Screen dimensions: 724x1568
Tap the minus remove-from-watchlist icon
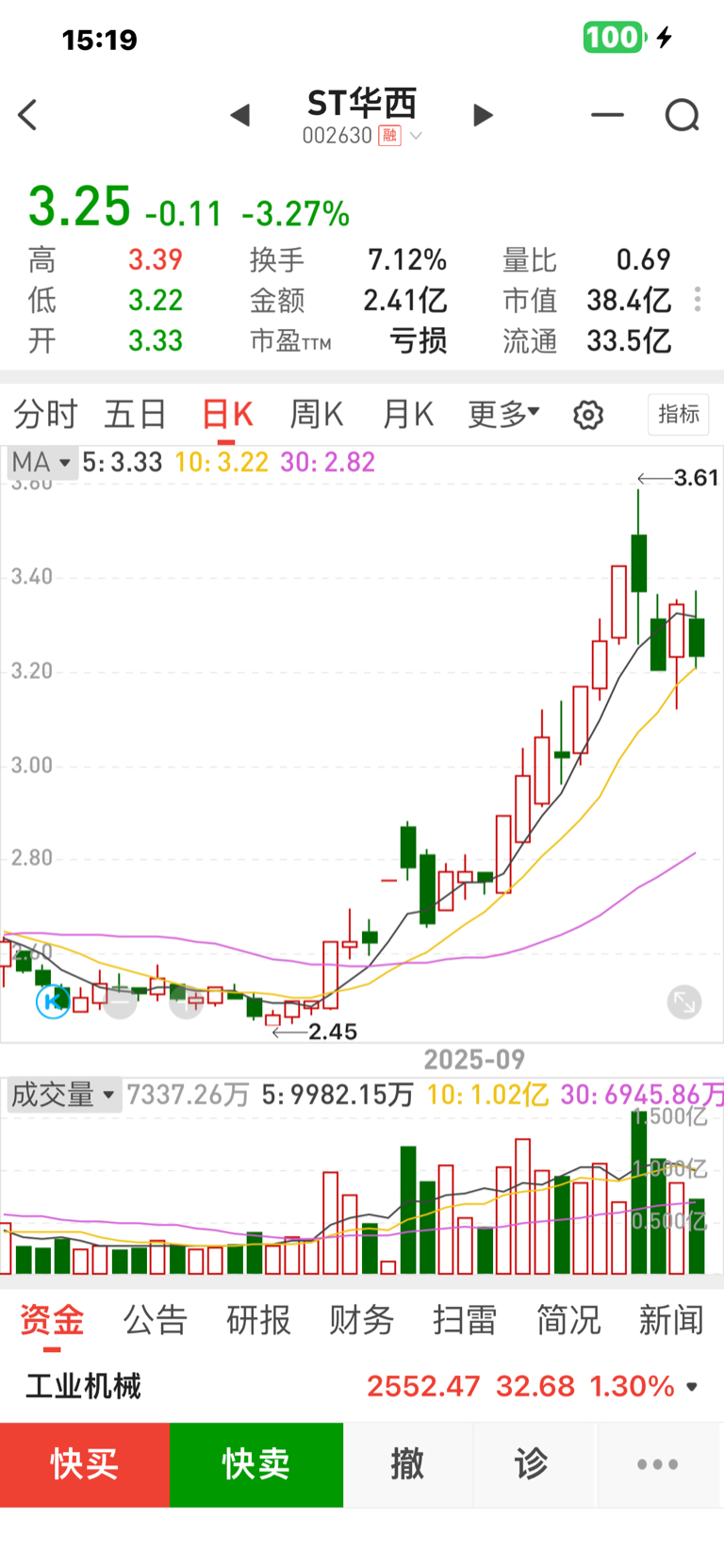[607, 115]
